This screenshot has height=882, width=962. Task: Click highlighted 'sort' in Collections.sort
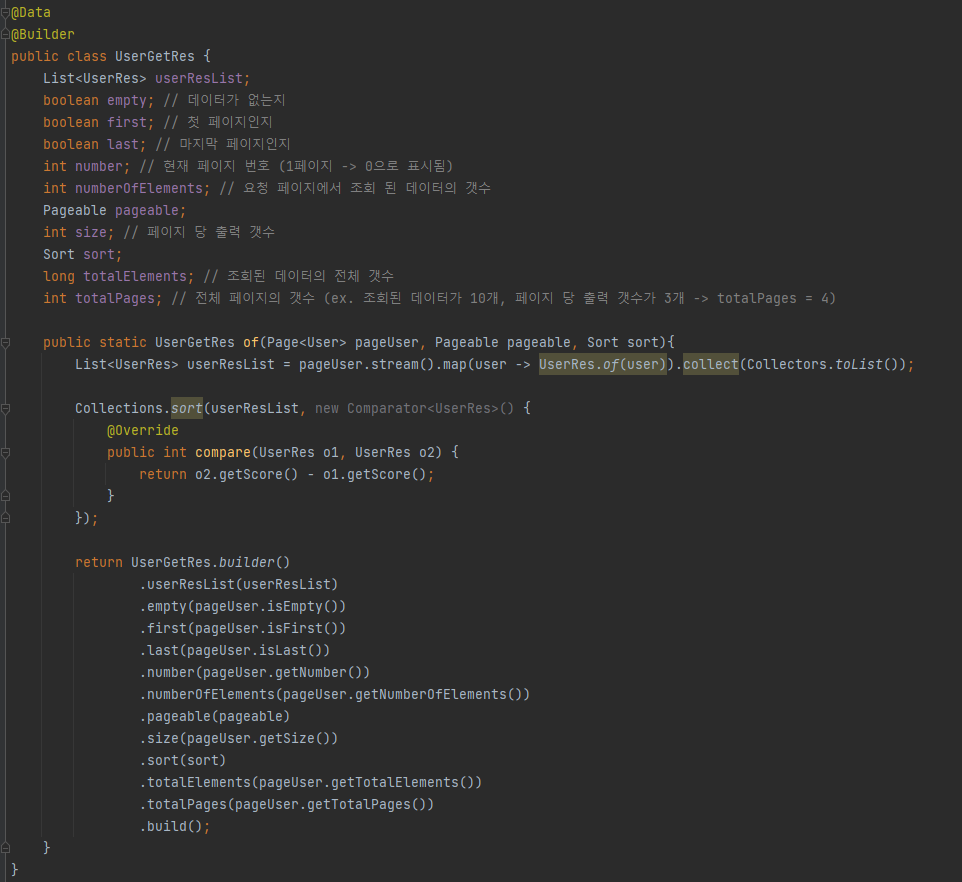click(187, 408)
